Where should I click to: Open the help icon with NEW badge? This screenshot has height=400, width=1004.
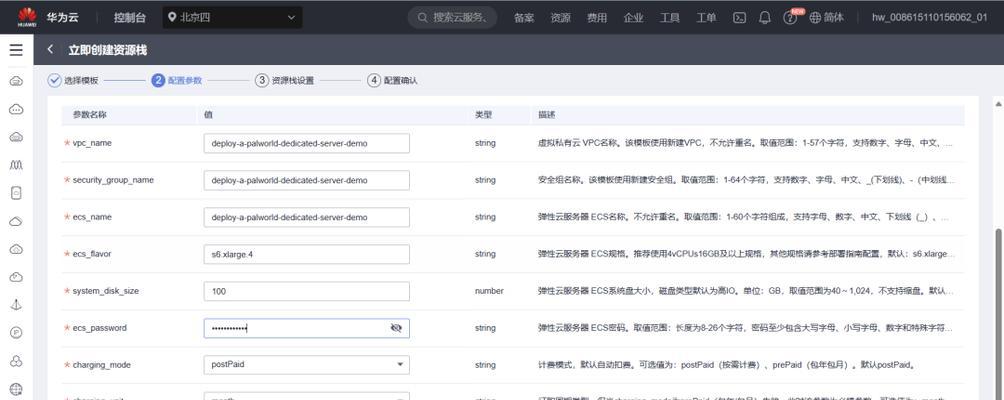click(x=791, y=17)
